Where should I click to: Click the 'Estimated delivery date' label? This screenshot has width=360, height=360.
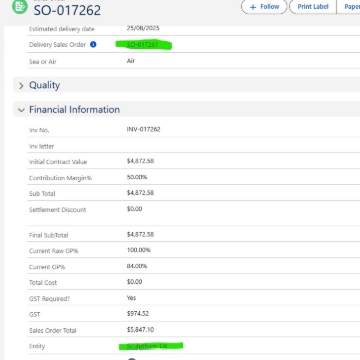point(62,29)
